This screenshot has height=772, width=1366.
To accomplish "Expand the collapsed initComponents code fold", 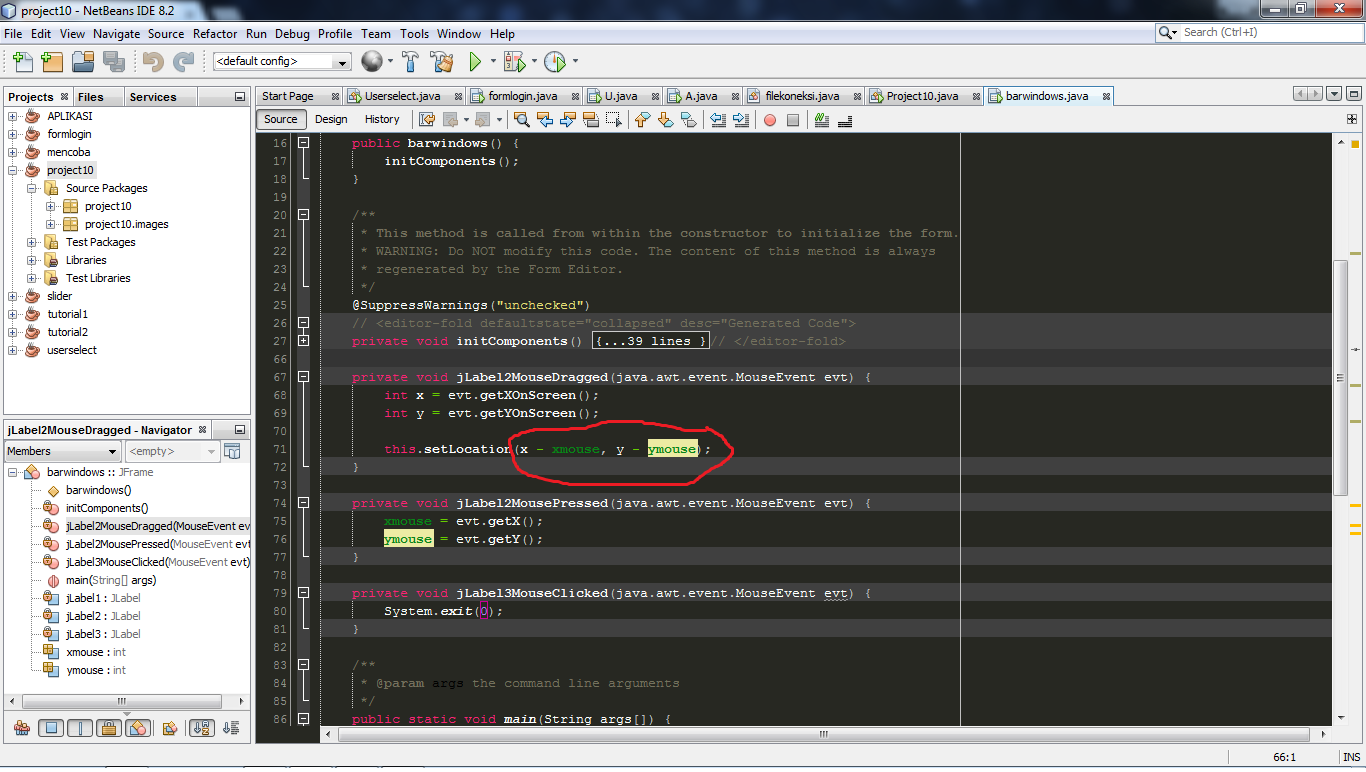I will click(303, 341).
